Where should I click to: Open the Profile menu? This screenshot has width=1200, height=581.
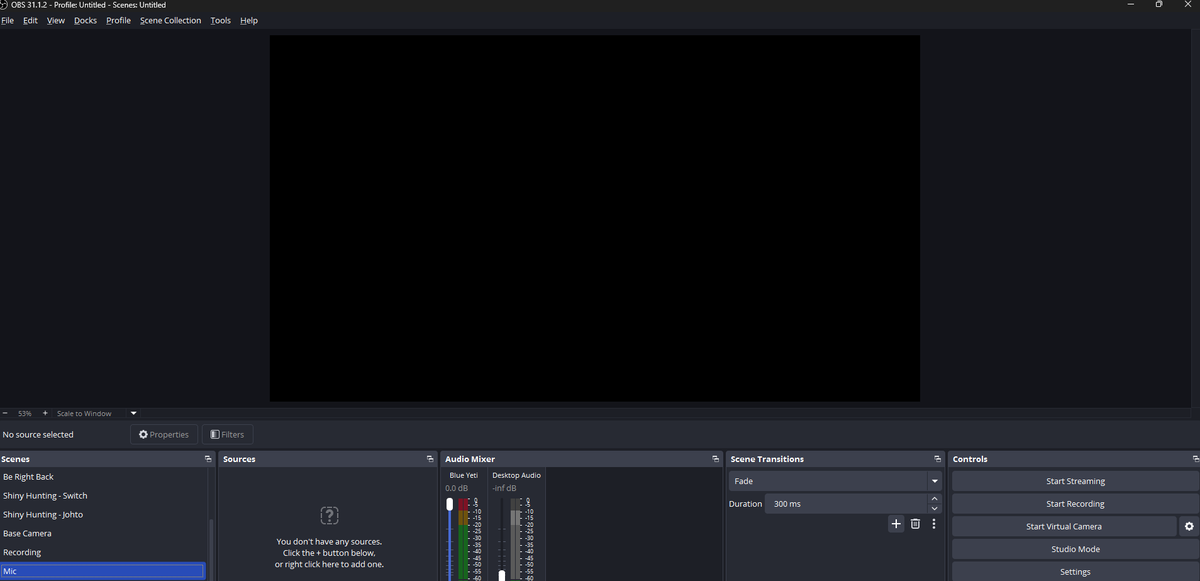click(118, 20)
